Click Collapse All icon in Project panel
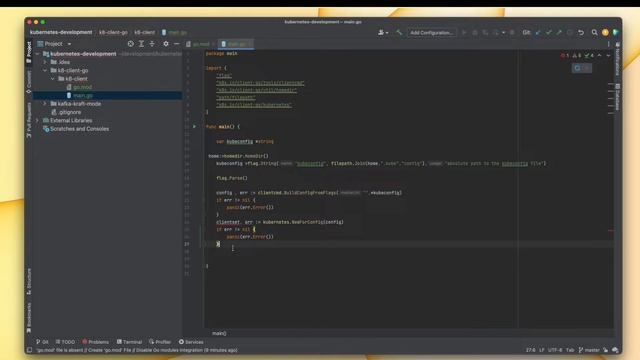This screenshot has width=640, height=360. (x=152, y=44)
